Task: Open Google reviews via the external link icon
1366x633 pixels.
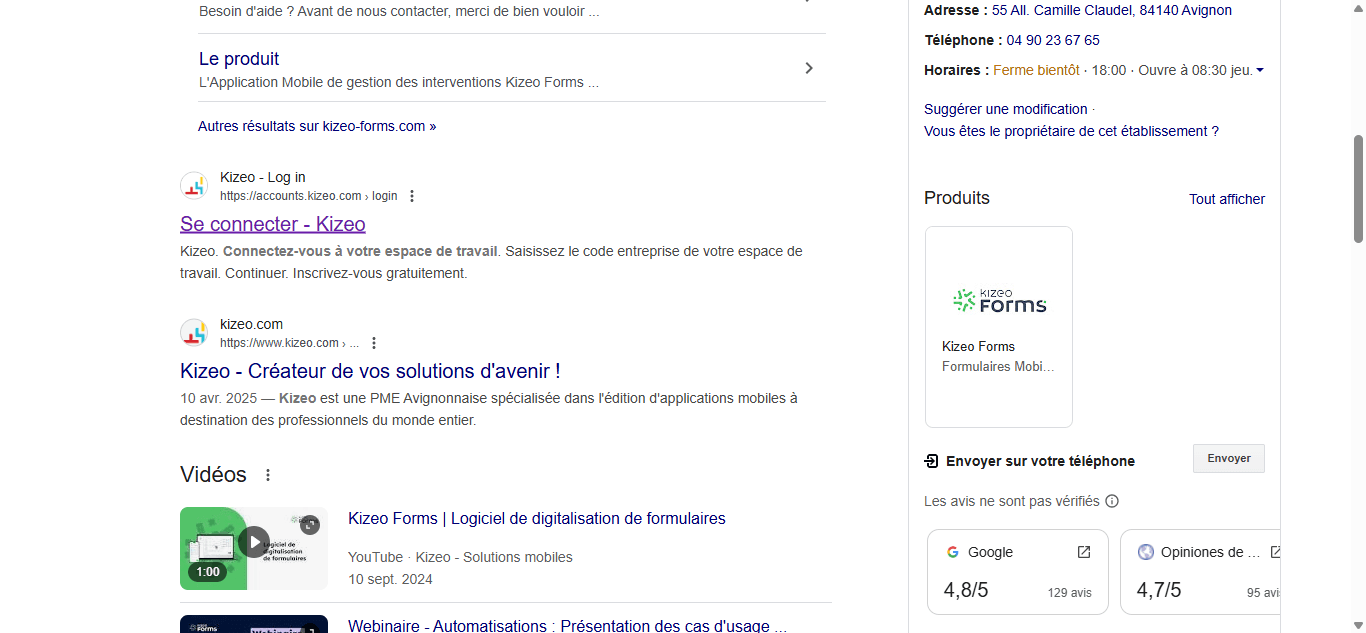Action: [1084, 552]
